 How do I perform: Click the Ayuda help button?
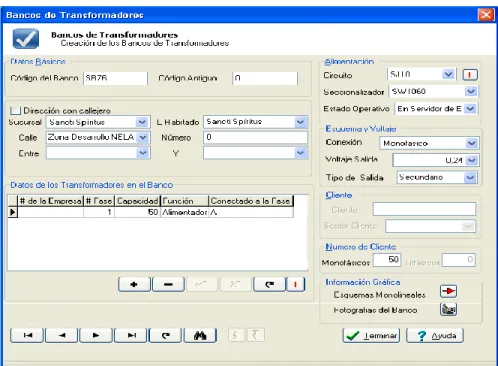point(435,336)
